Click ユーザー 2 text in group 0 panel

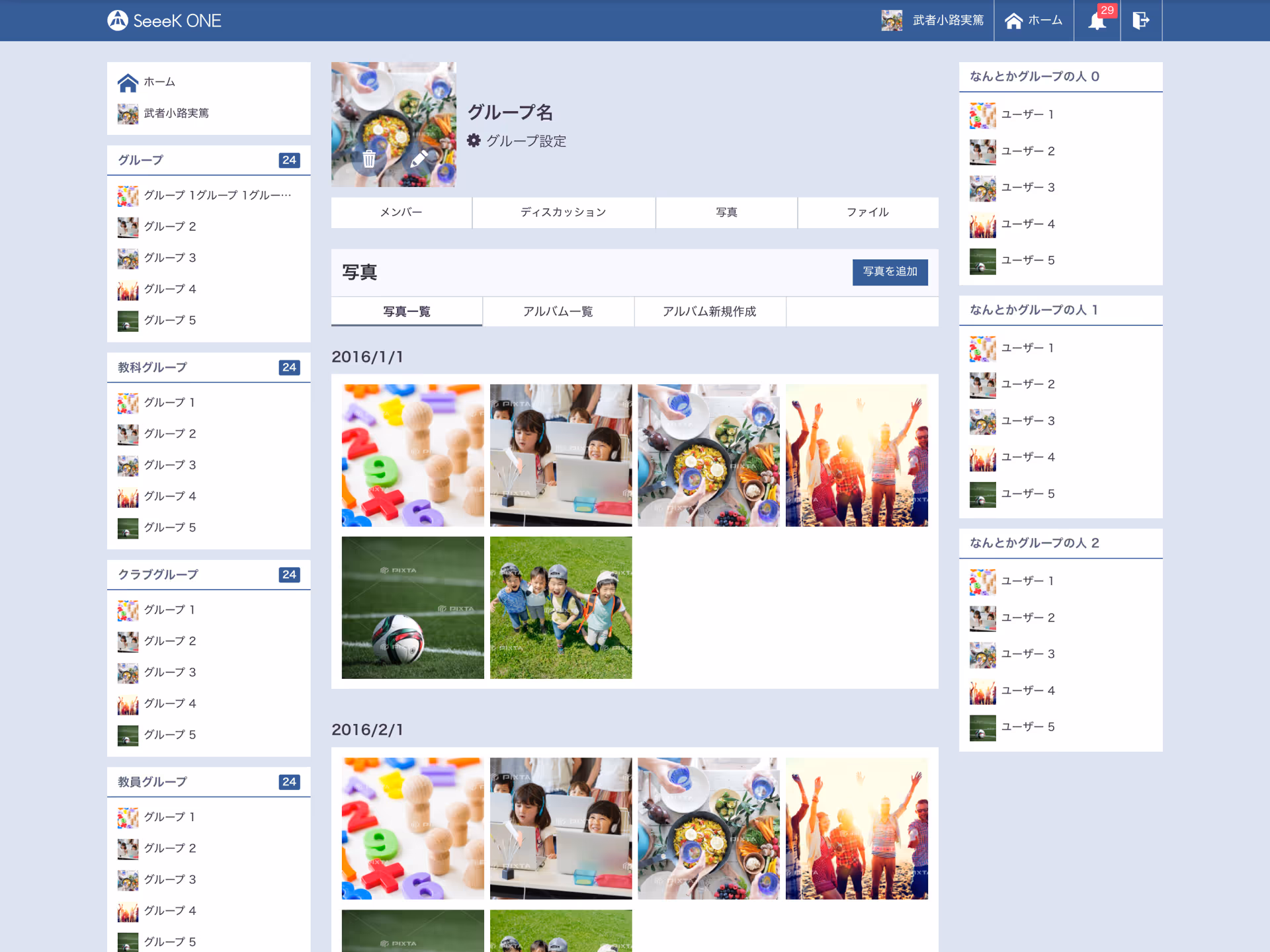click(x=1028, y=151)
